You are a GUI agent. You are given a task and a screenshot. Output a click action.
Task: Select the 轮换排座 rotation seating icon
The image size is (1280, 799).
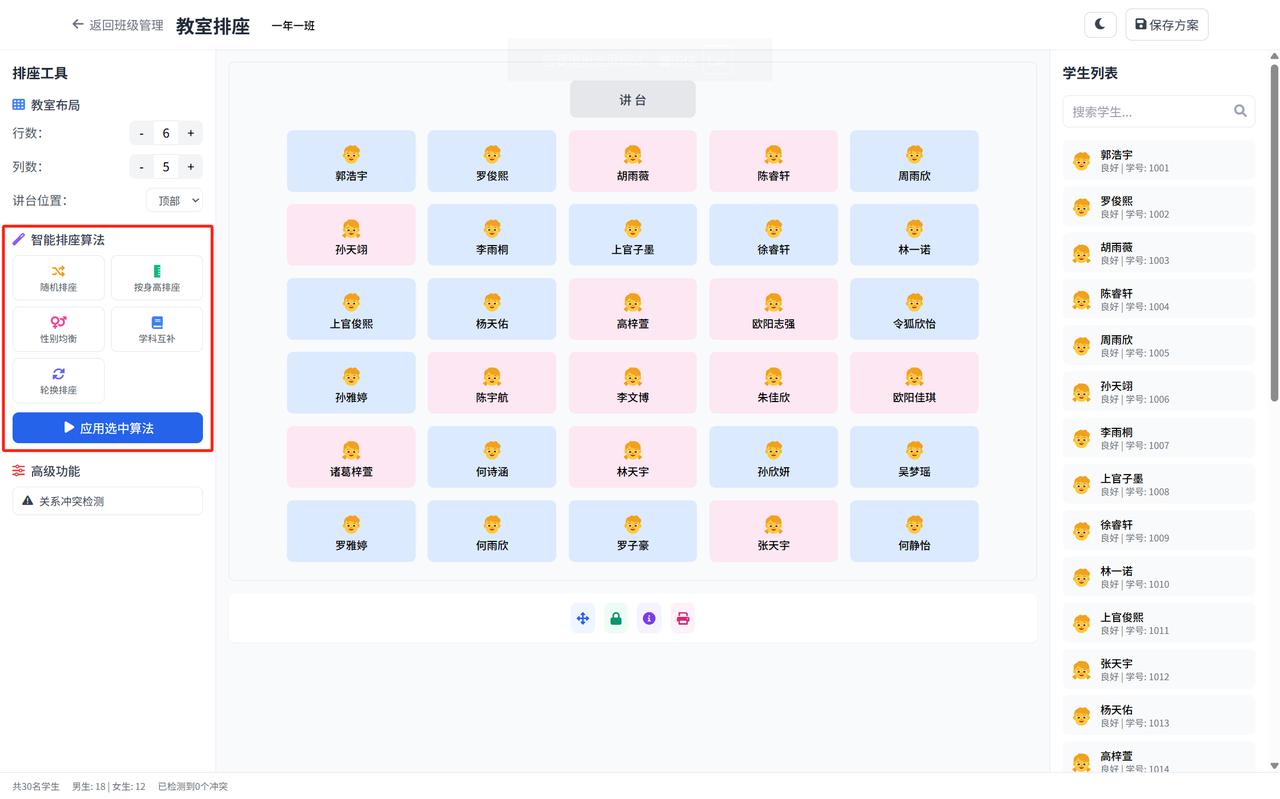(58, 380)
